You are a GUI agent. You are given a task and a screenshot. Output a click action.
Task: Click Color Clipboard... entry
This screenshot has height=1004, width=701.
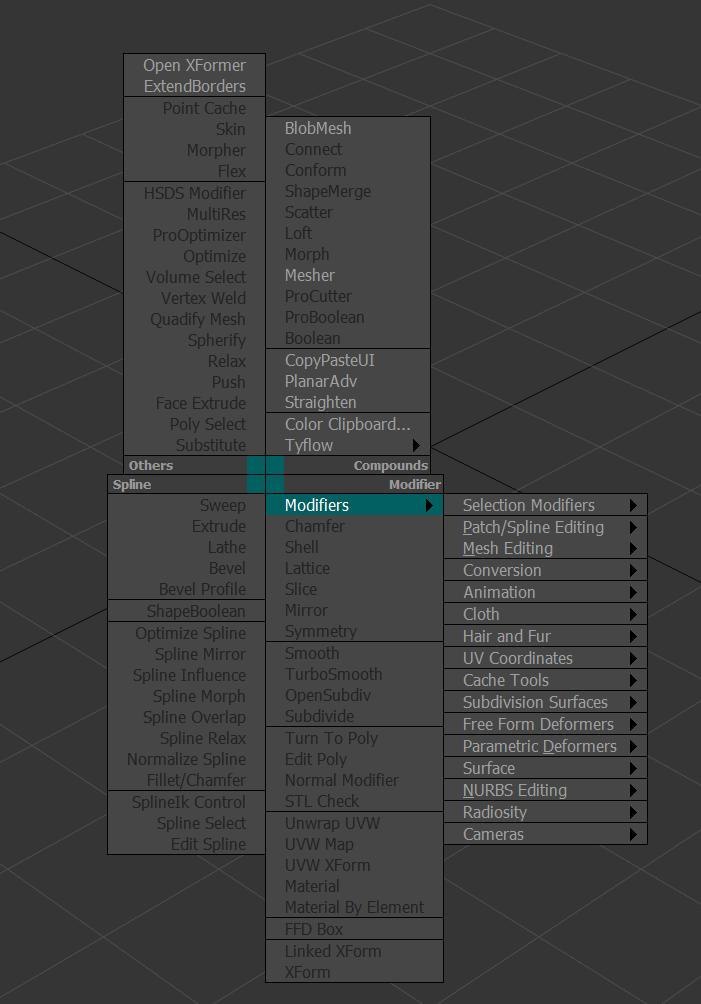348,424
